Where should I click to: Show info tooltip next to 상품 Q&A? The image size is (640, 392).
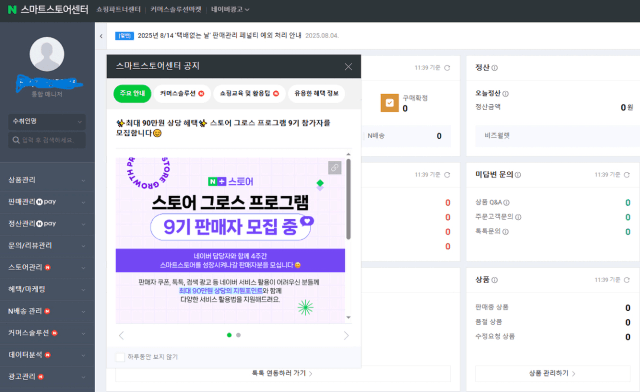507,203
